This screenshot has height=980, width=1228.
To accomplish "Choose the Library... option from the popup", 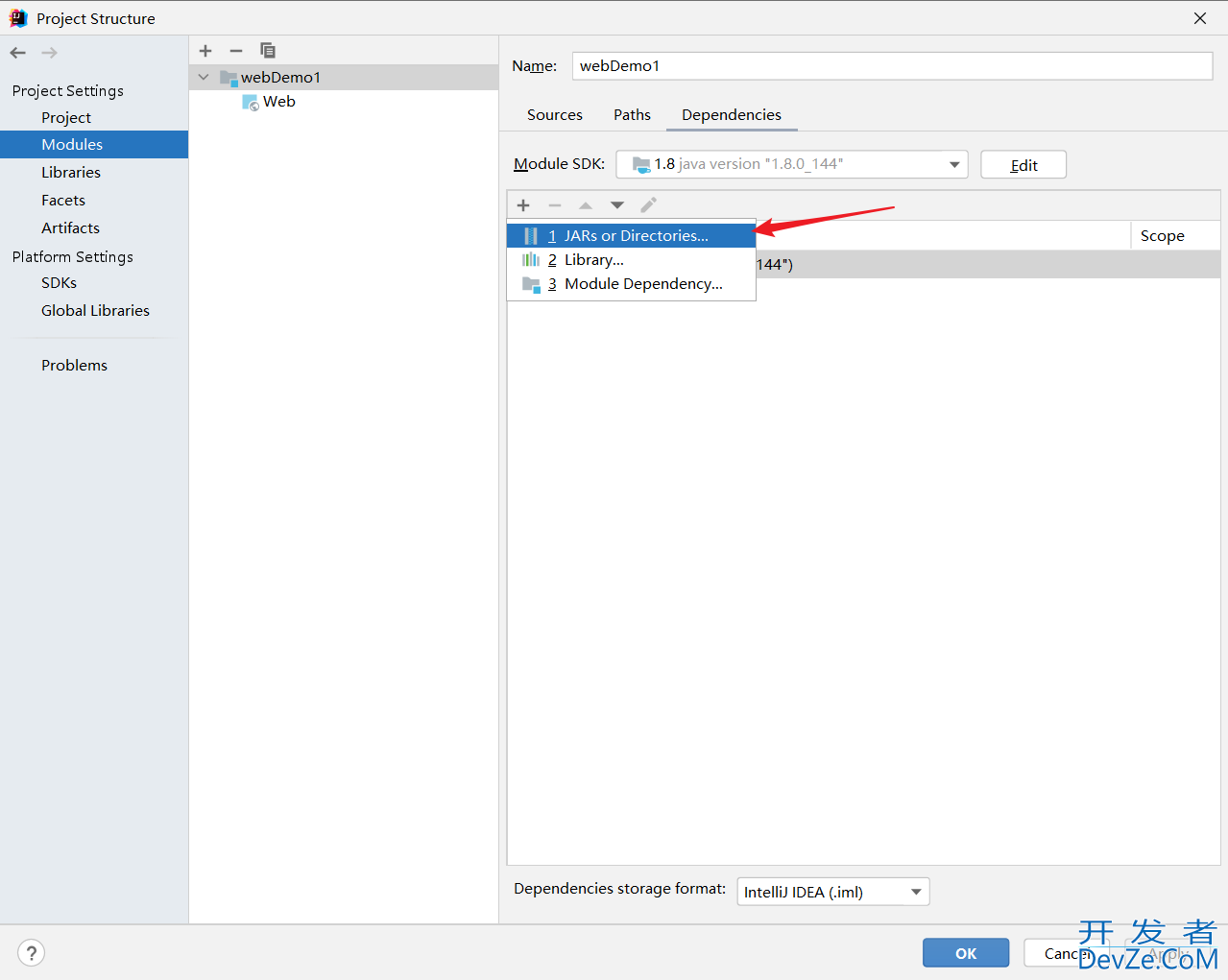I will [x=632, y=260].
